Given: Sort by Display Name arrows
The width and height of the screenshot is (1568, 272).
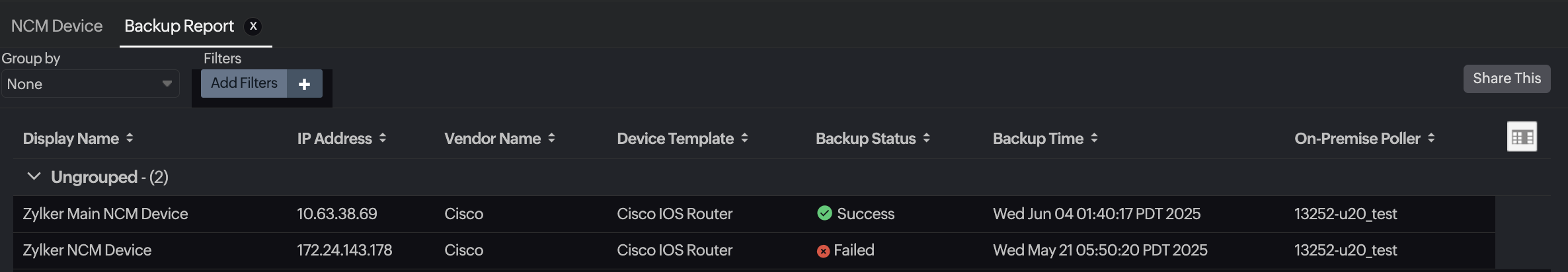Looking at the screenshot, I should [x=130, y=138].
